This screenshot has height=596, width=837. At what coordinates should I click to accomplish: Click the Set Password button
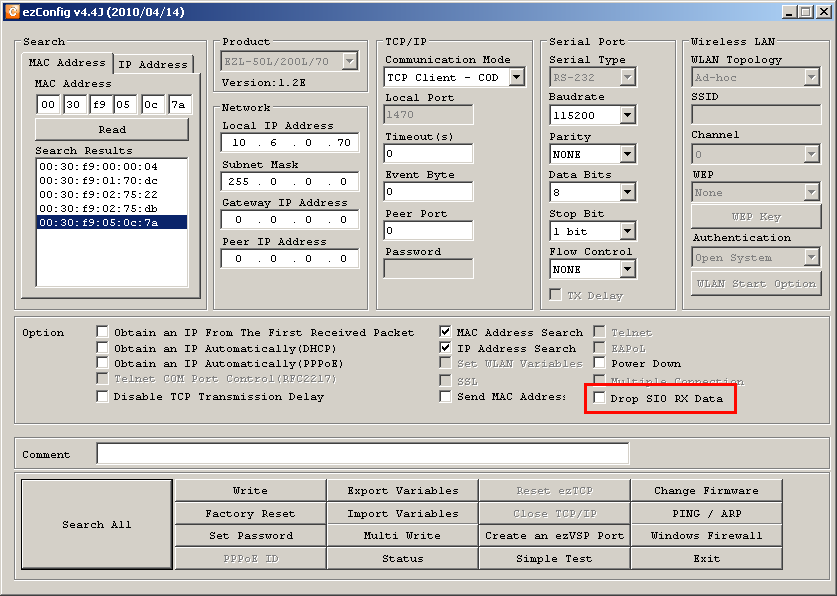click(x=250, y=536)
